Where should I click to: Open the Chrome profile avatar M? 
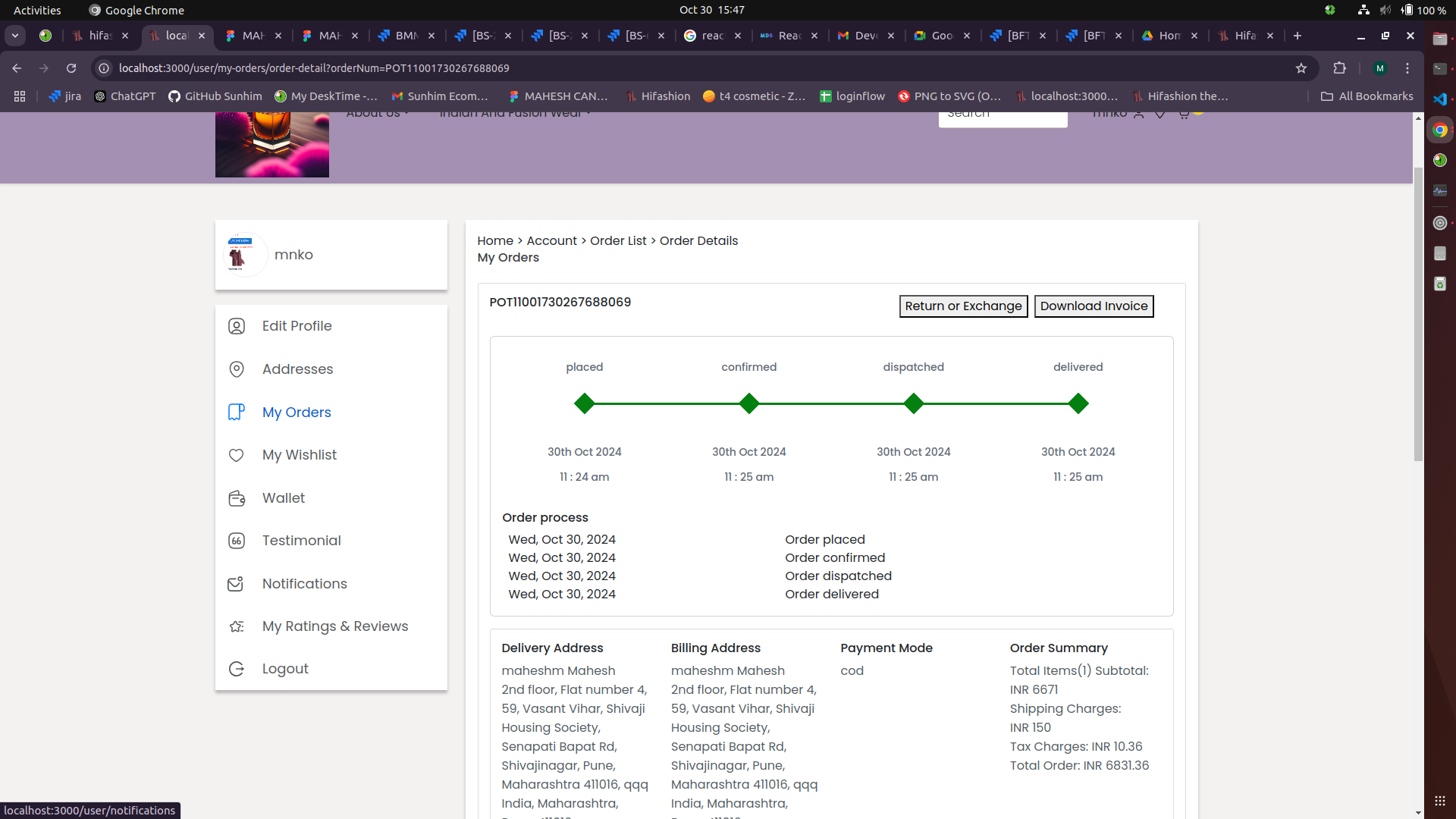point(1380,68)
